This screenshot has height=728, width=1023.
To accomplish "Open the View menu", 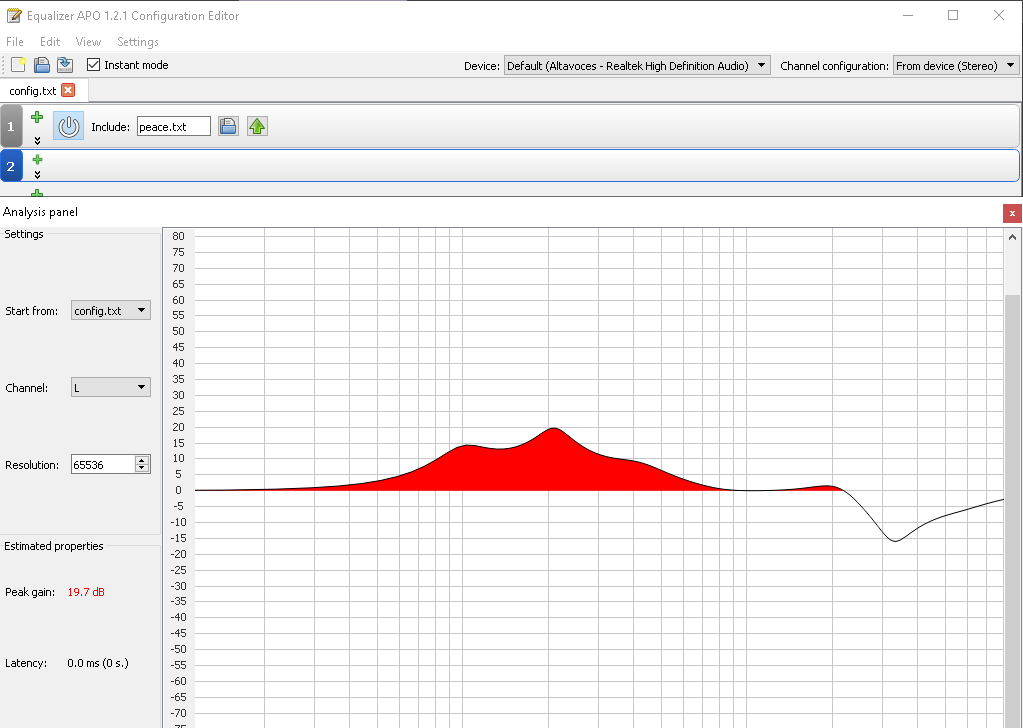I will point(88,42).
